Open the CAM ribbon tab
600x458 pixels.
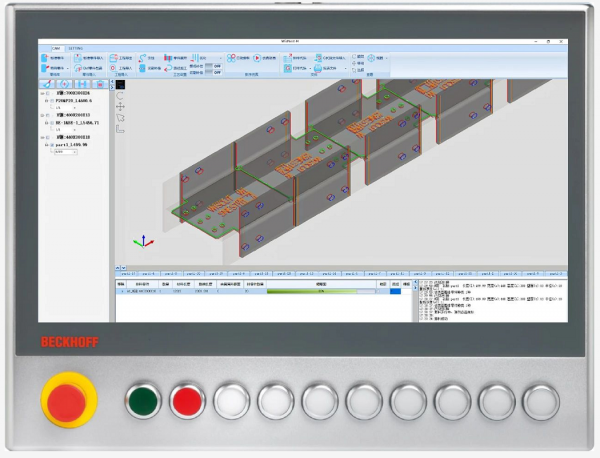click(x=56, y=48)
